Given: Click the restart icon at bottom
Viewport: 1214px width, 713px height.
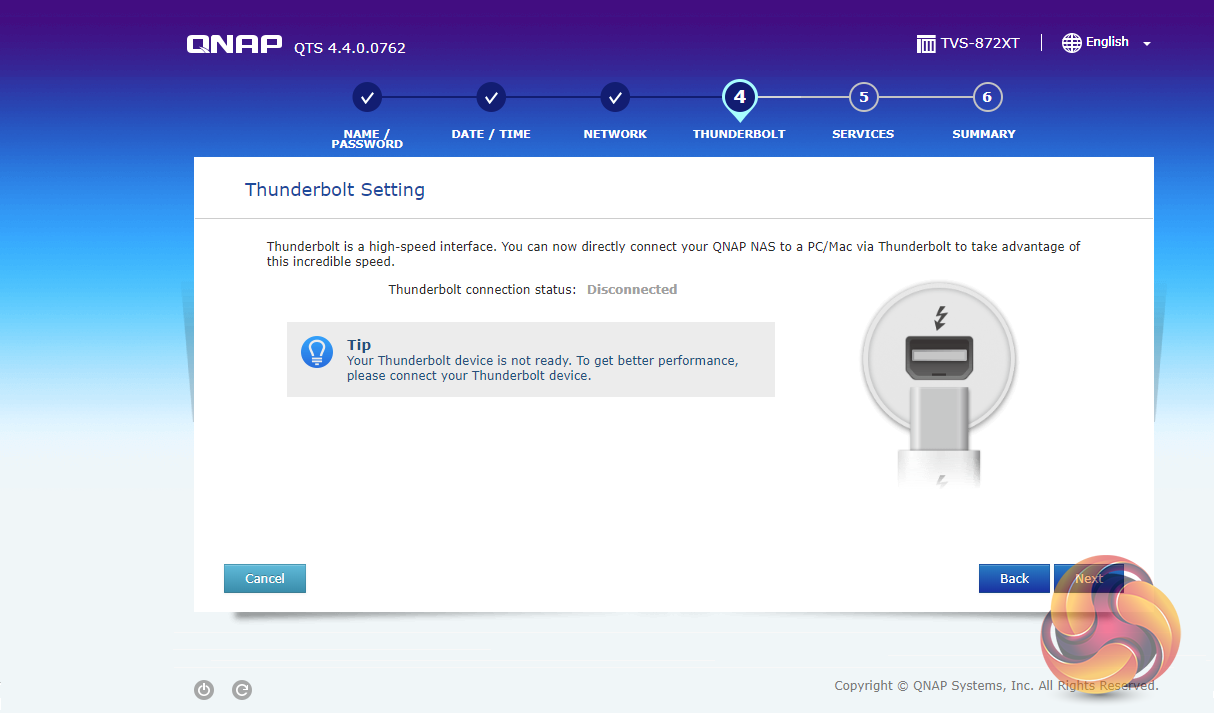Looking at the screenshot, I should (x=242, y=689).
